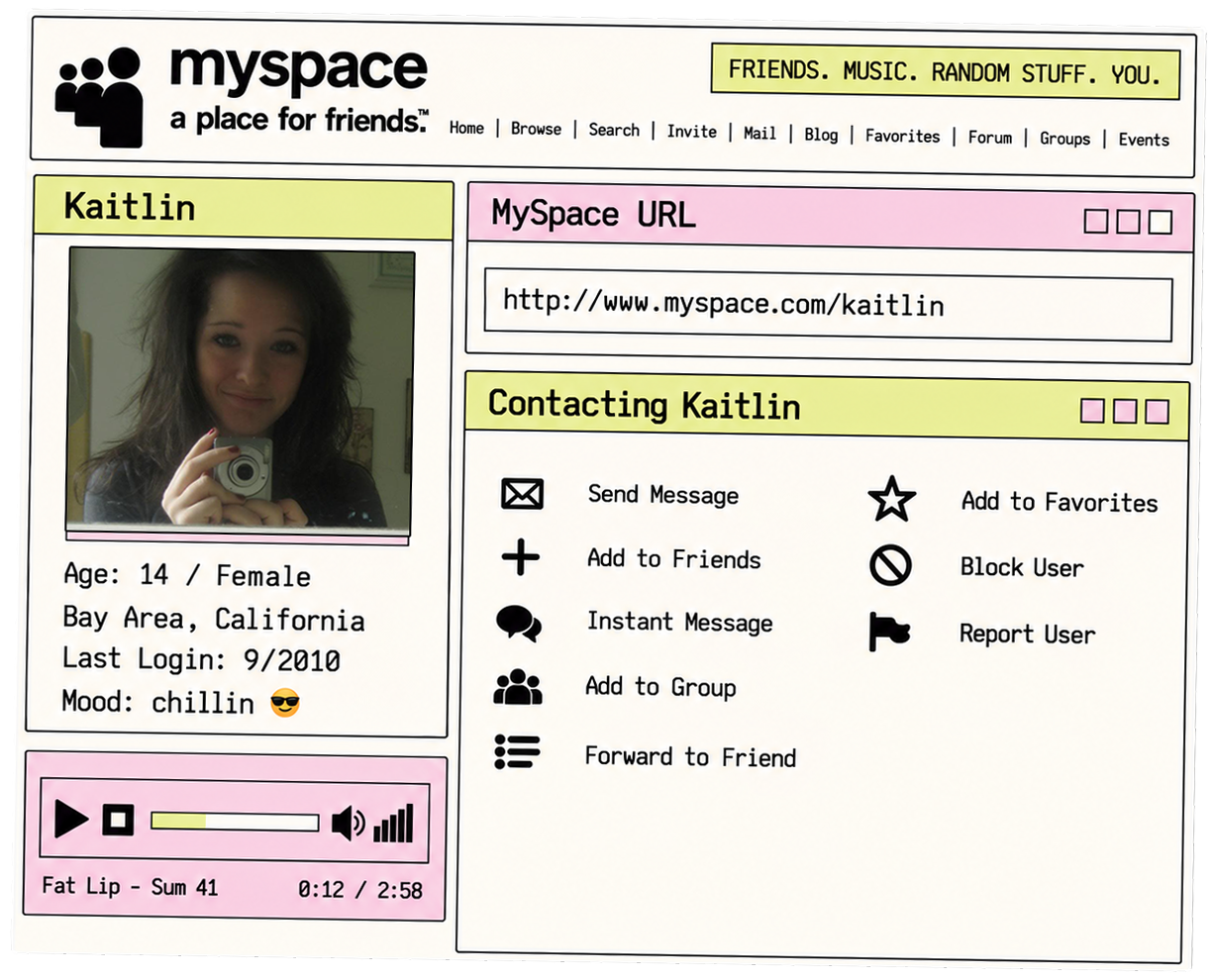The width and height of the screenshot is (1213, 980).
Task: Click the middle window button in MySpace URL panel
Action: pos(1128,221)
